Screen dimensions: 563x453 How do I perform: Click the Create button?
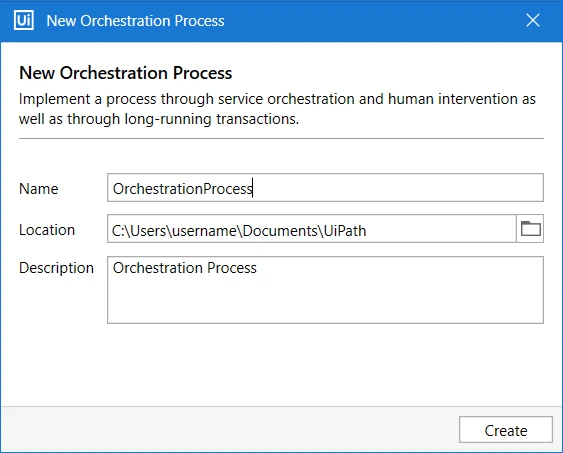click(506, 430)
